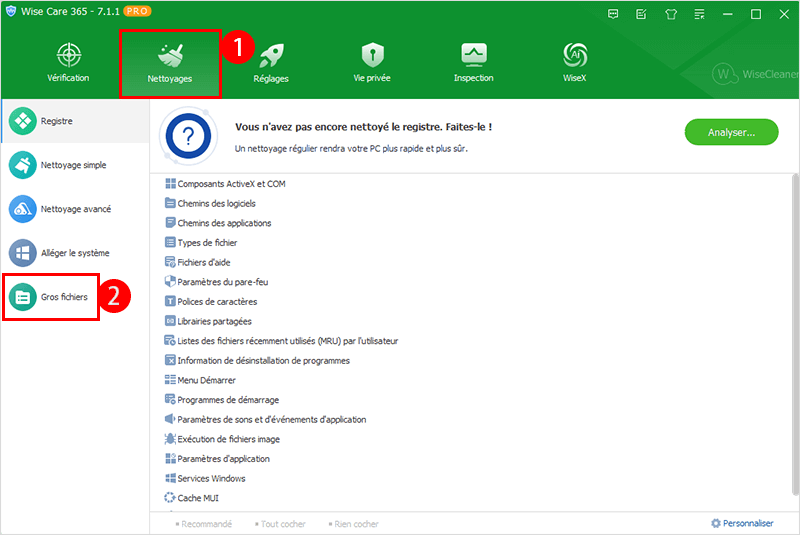Click the Paramètres d'application icon

(170, 458)
